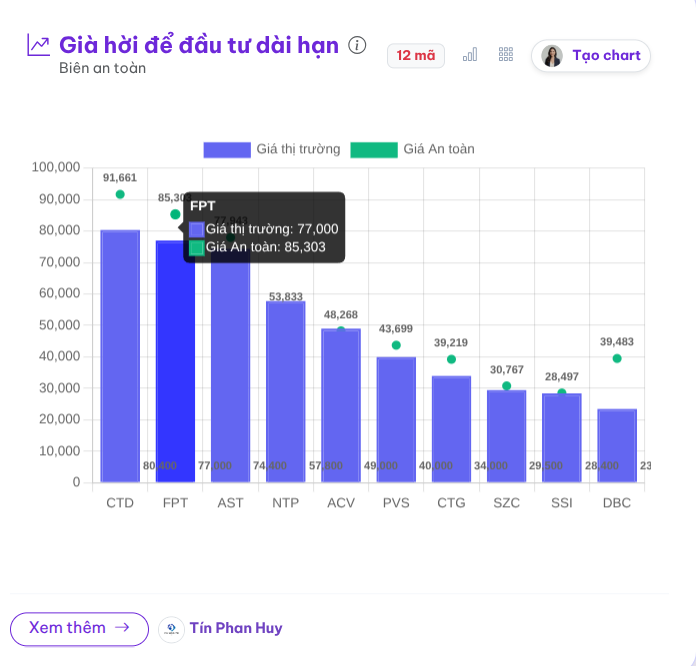Click the green dot labeled 91,661 above CTD
Screen dimensions: 696x666
coord(120,194)
